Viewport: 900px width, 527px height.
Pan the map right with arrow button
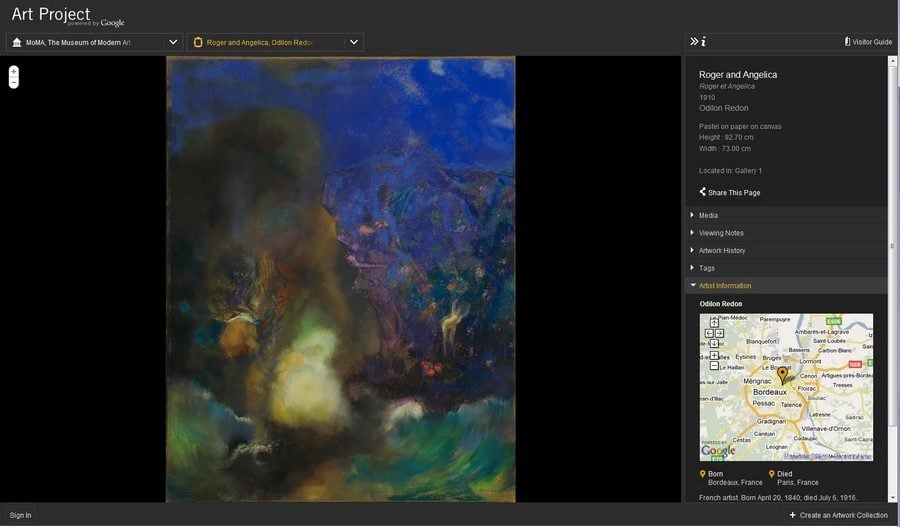[x=719, y=333]
